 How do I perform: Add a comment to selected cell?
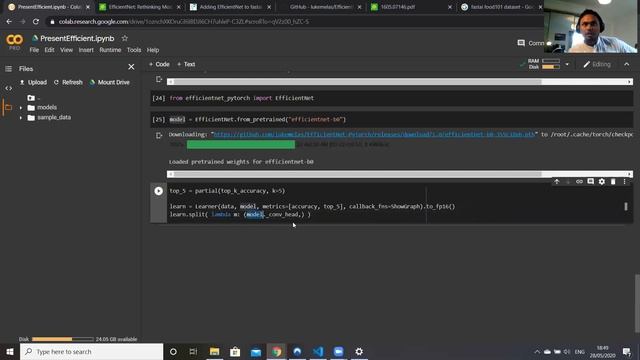(x=591, y=182)
